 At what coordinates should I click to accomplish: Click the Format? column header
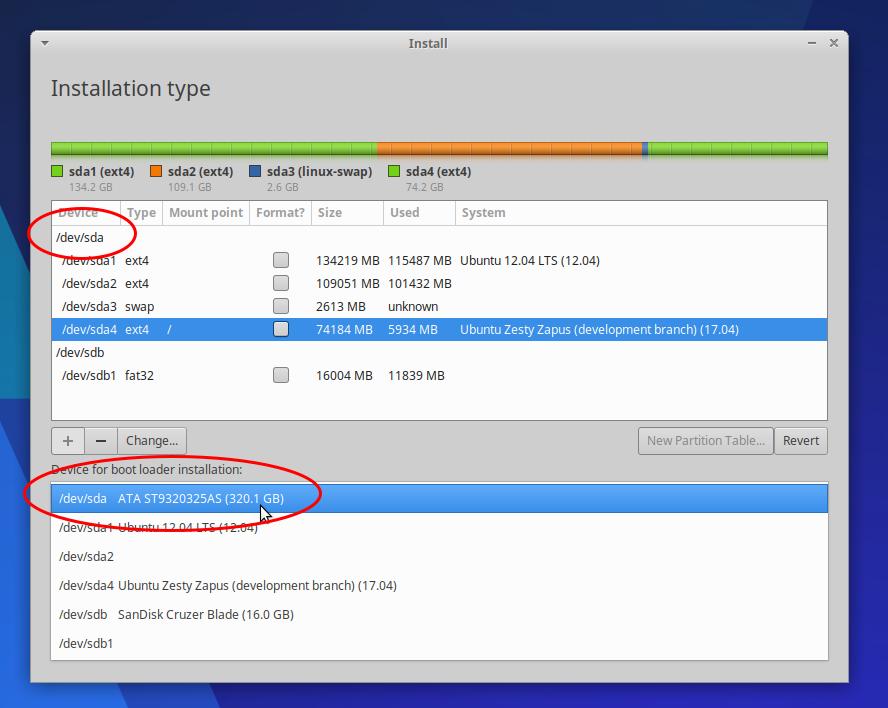(280, 213)
